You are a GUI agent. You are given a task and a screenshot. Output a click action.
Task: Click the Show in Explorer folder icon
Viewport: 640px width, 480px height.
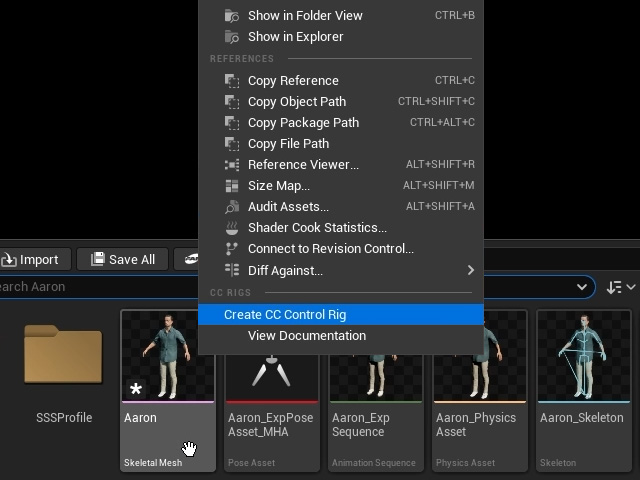[232, 37]
